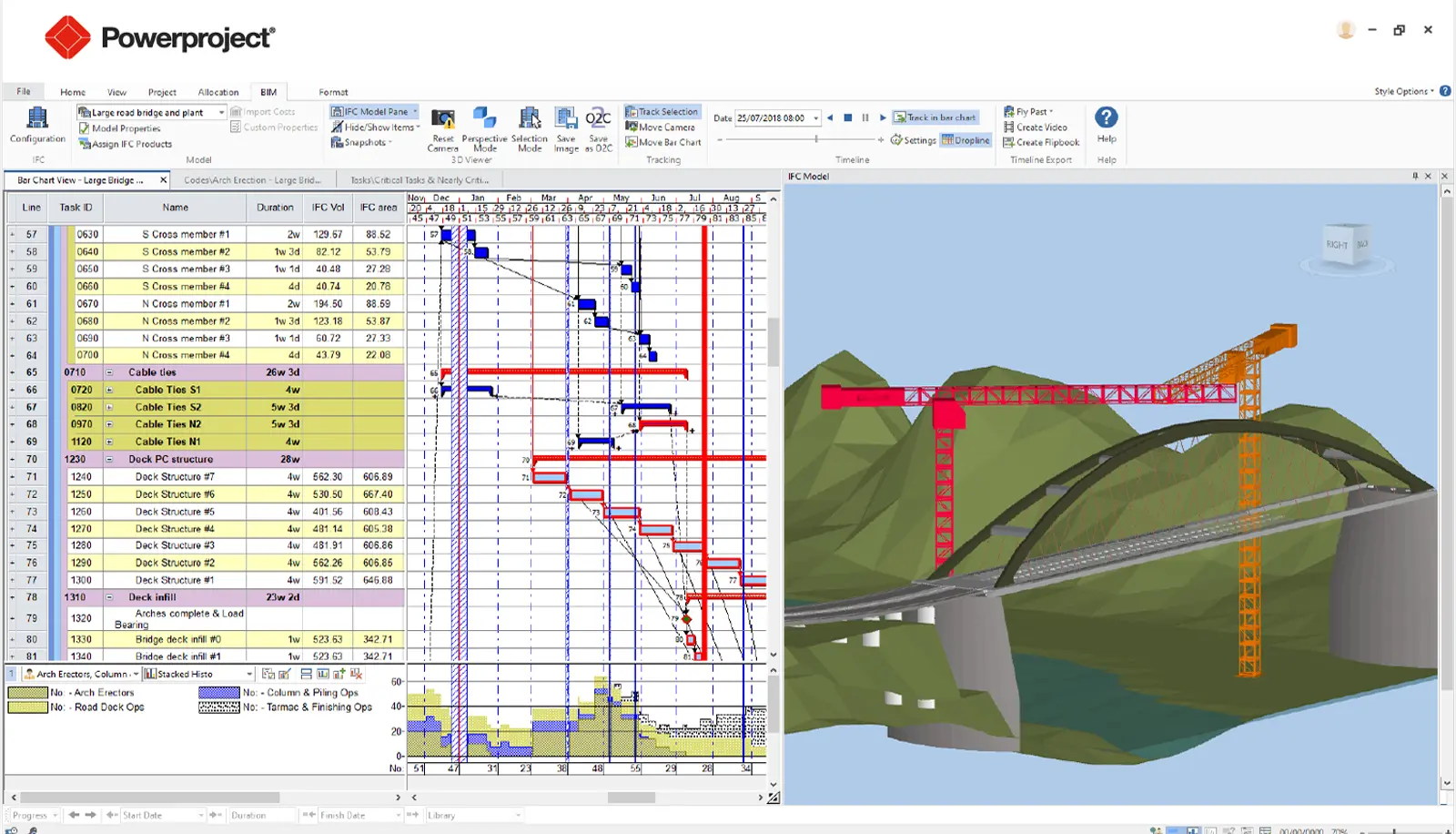Toggle Track Selection in the ribbon

pos(662,110)
